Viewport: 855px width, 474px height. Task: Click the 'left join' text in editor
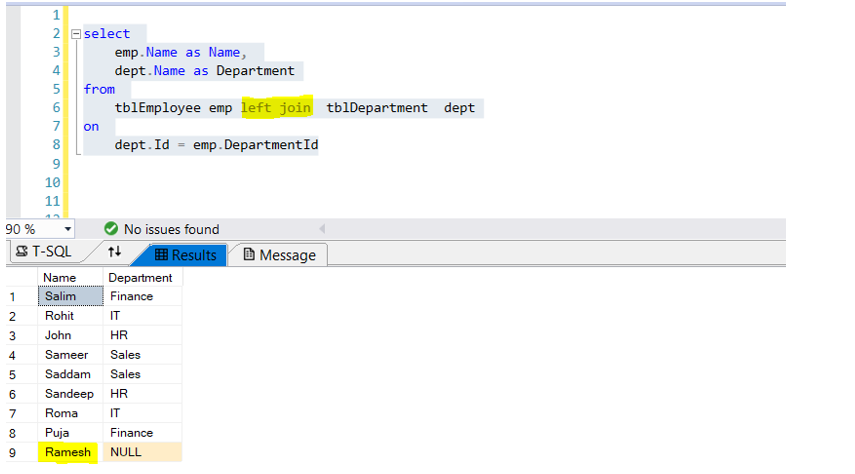[x=276, y=107]
